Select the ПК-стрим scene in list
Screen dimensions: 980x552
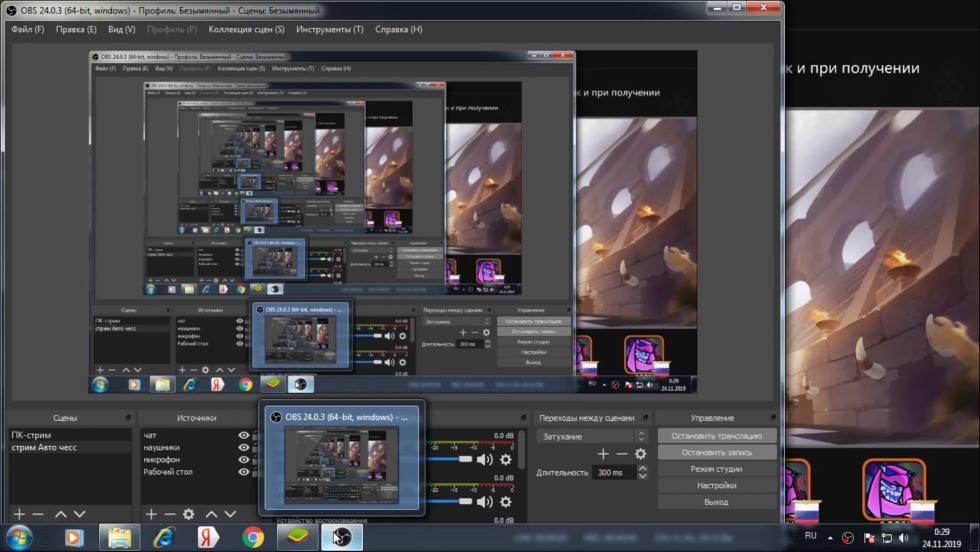[x=32, y=436]
